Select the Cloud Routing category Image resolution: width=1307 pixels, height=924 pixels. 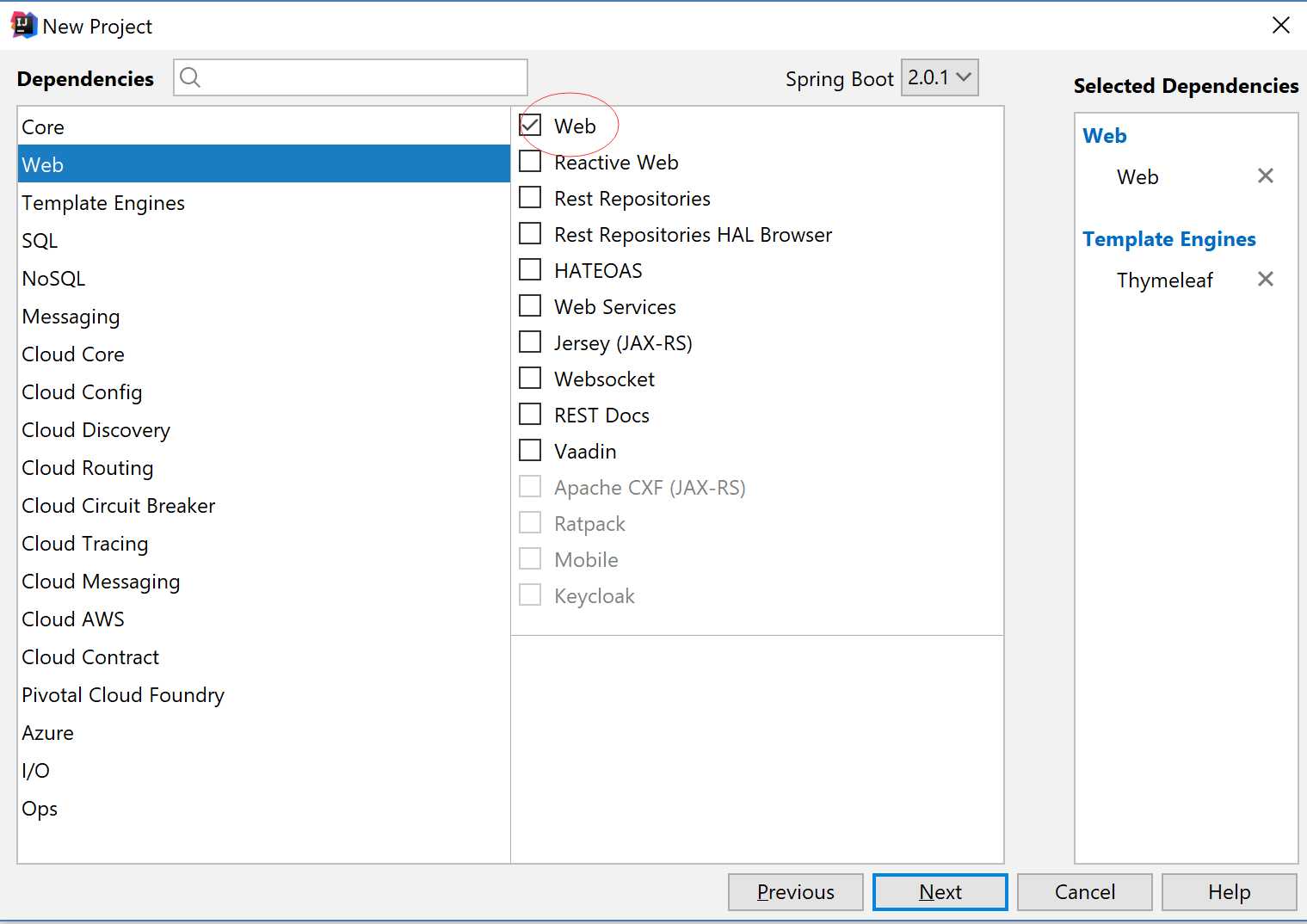[263, 467]
